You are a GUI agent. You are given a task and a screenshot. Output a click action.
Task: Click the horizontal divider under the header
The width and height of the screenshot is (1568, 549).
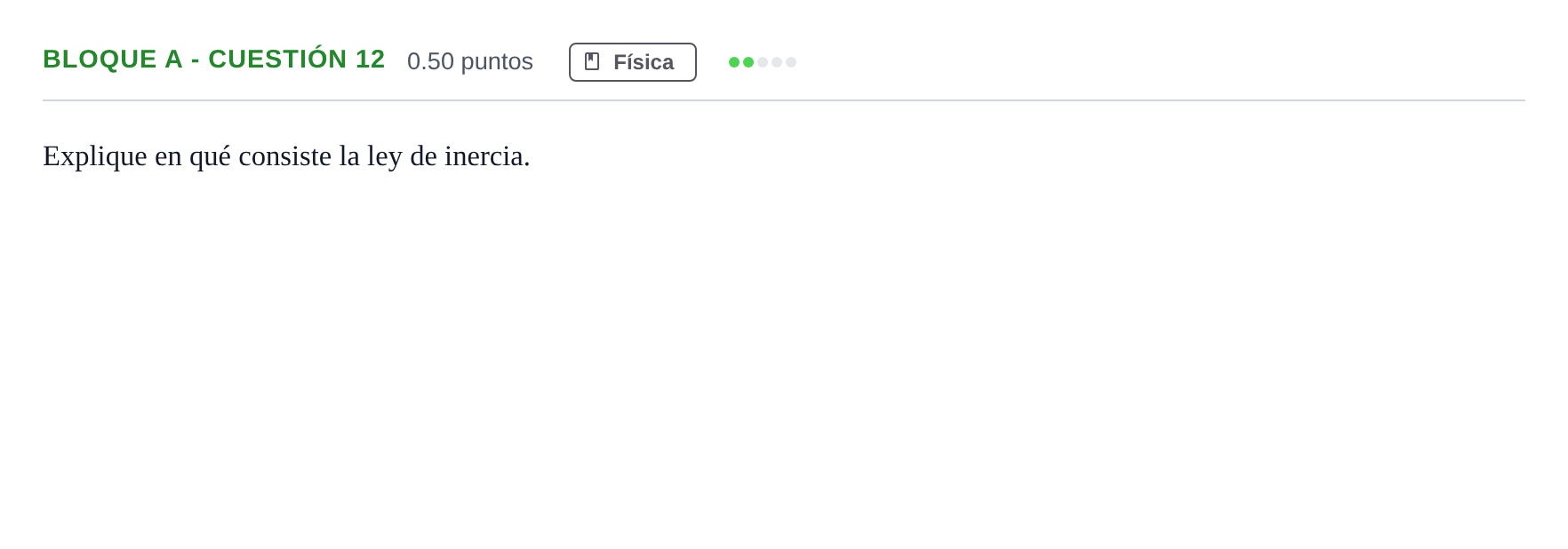tap(784, 100)
